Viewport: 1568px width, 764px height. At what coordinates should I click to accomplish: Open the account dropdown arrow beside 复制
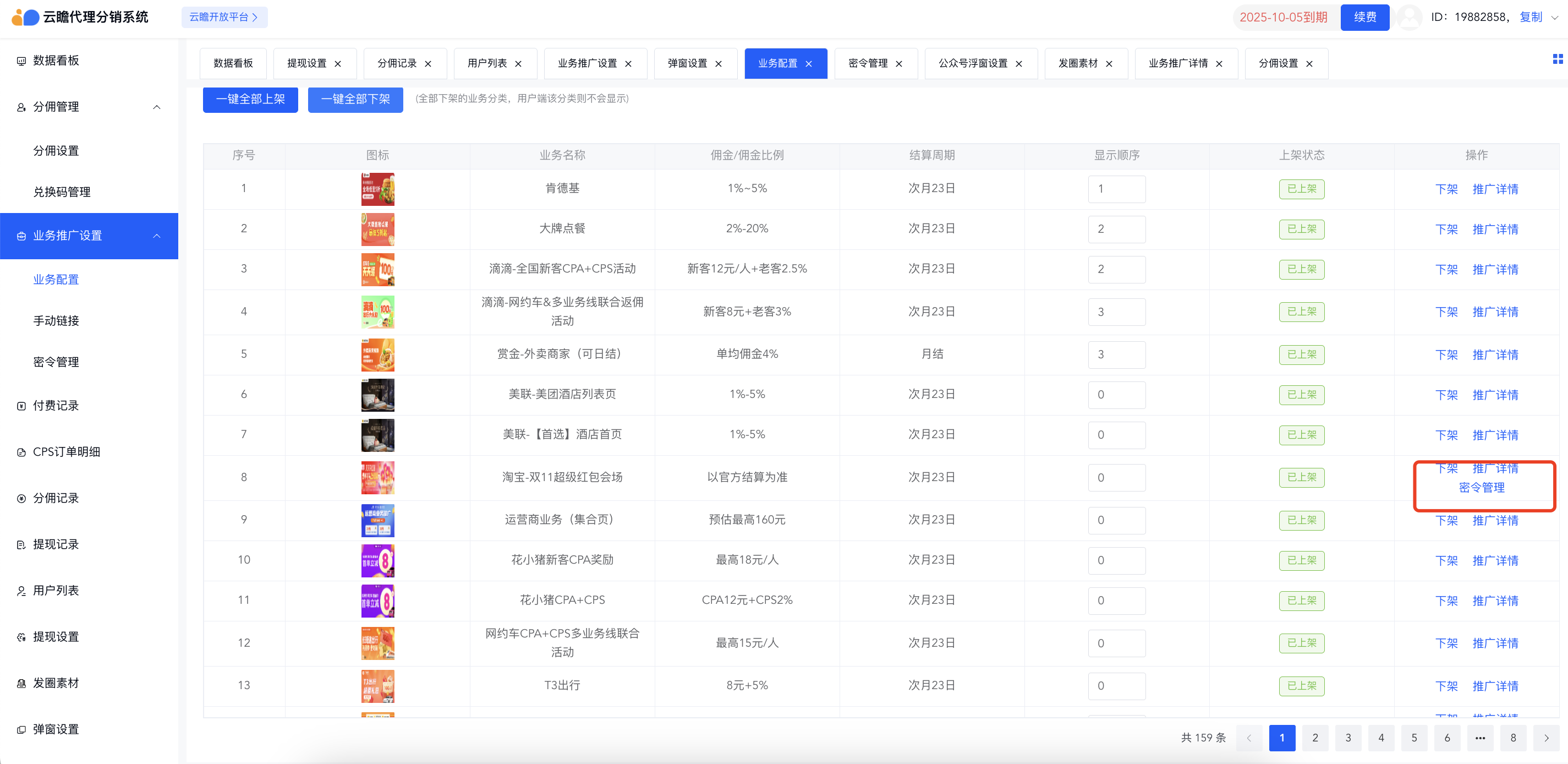point(1554,18)
